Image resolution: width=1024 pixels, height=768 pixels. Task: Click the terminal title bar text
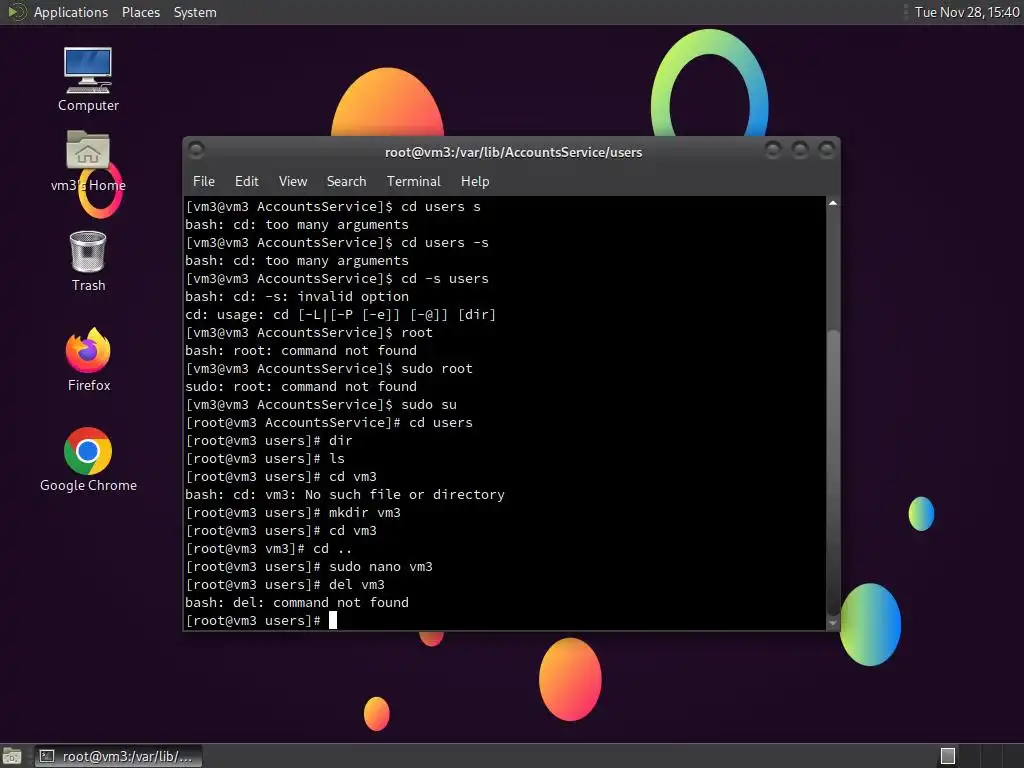click(513, 152)
